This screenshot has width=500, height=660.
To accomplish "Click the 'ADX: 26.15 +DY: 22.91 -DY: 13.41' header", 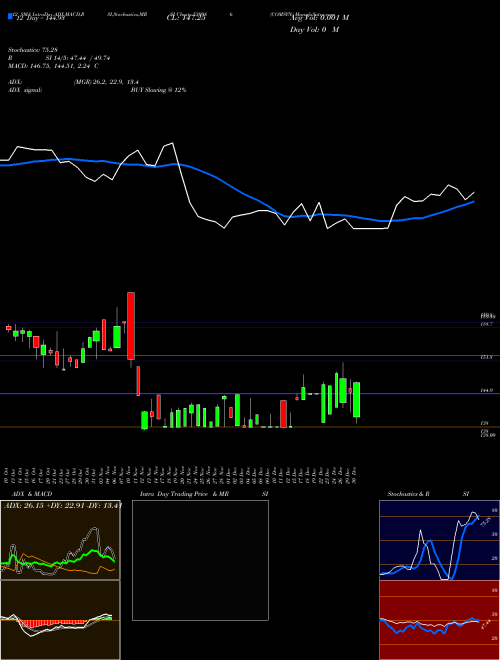I will pyautogui.click(x=63, y=505).
